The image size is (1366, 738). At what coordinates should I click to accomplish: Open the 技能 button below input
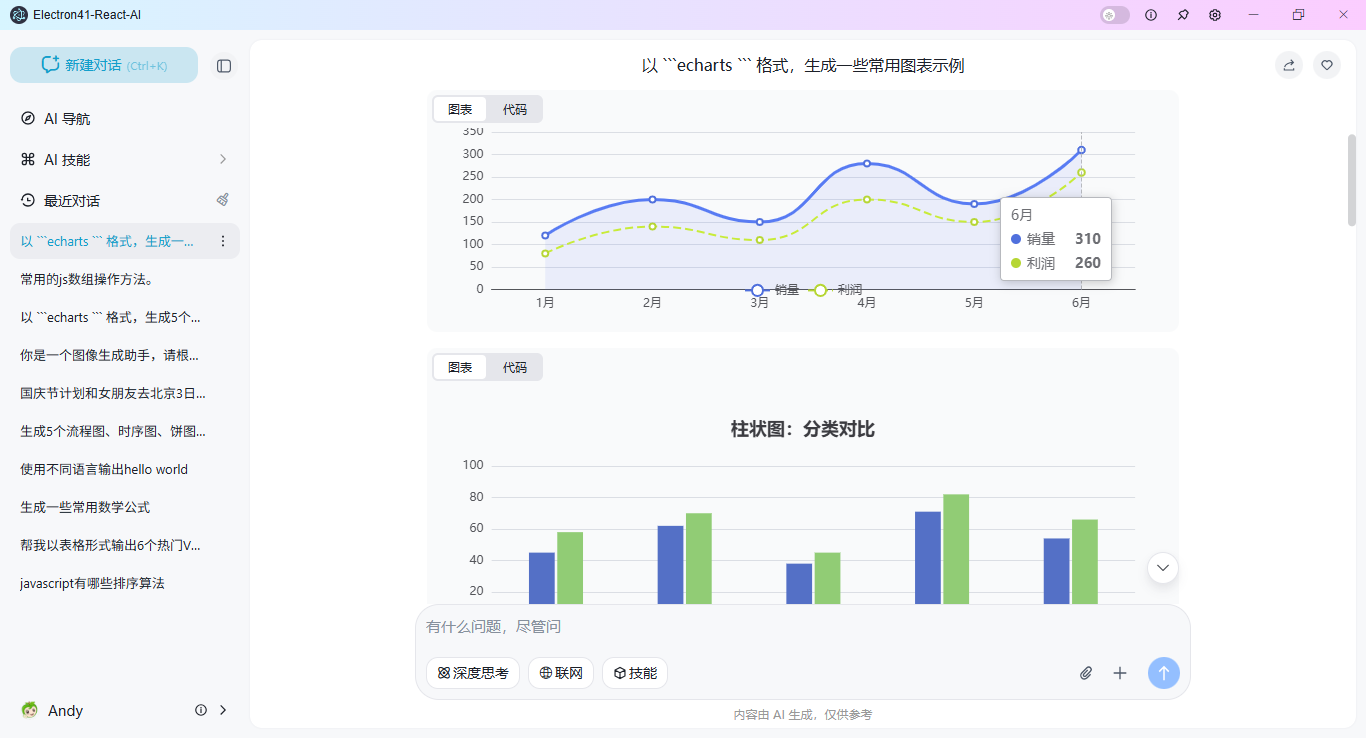(x=635, y=673)
